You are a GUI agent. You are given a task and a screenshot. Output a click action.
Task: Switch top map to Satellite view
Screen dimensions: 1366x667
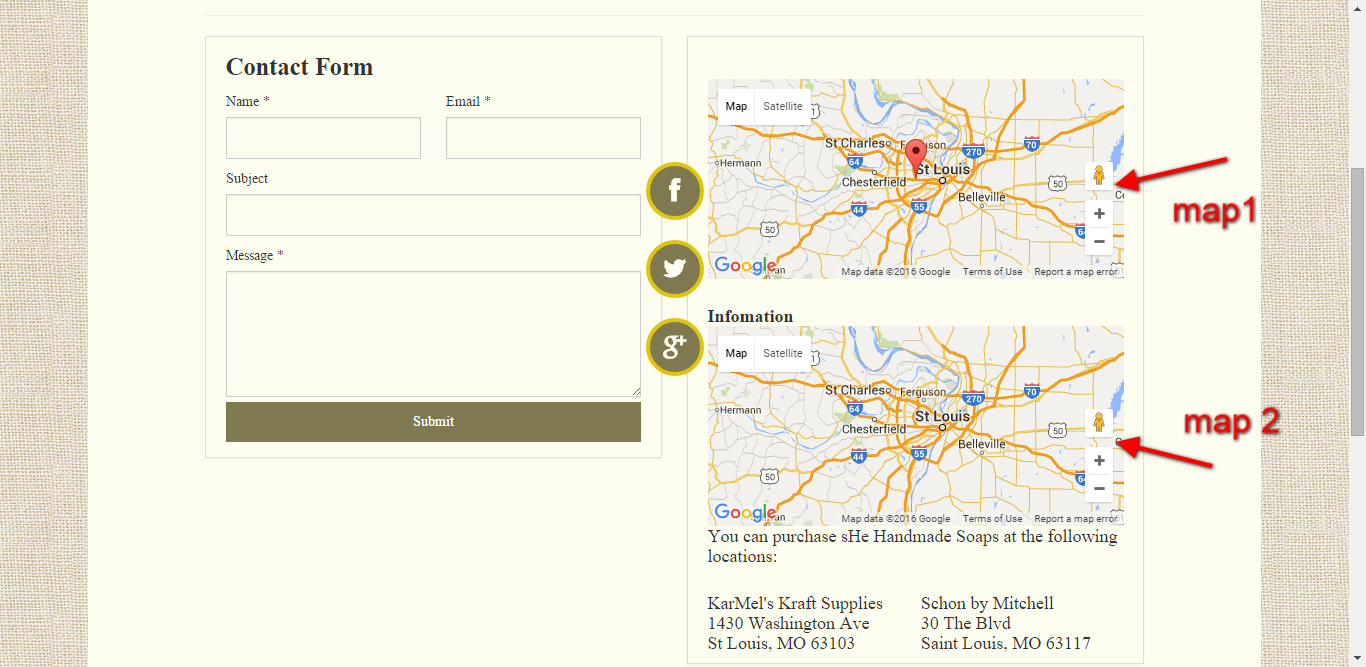[x=782, y=107]
